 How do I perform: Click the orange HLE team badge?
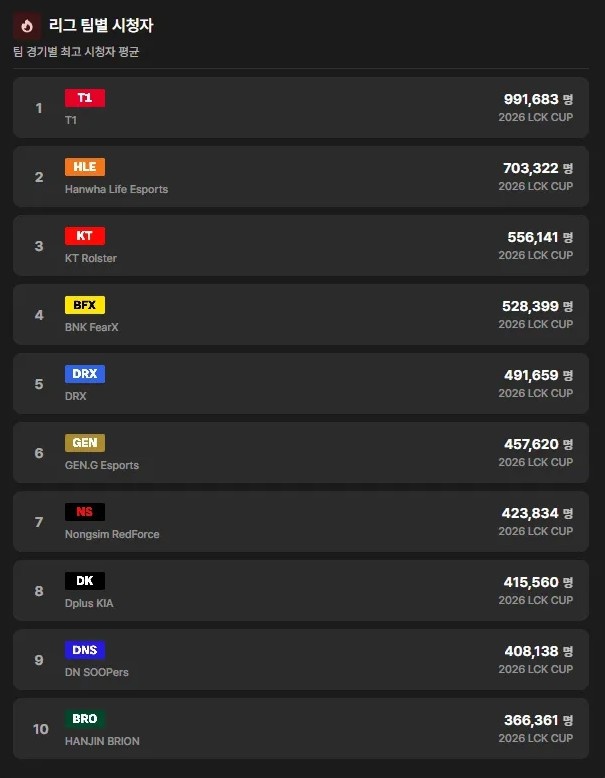coord(85,167)
